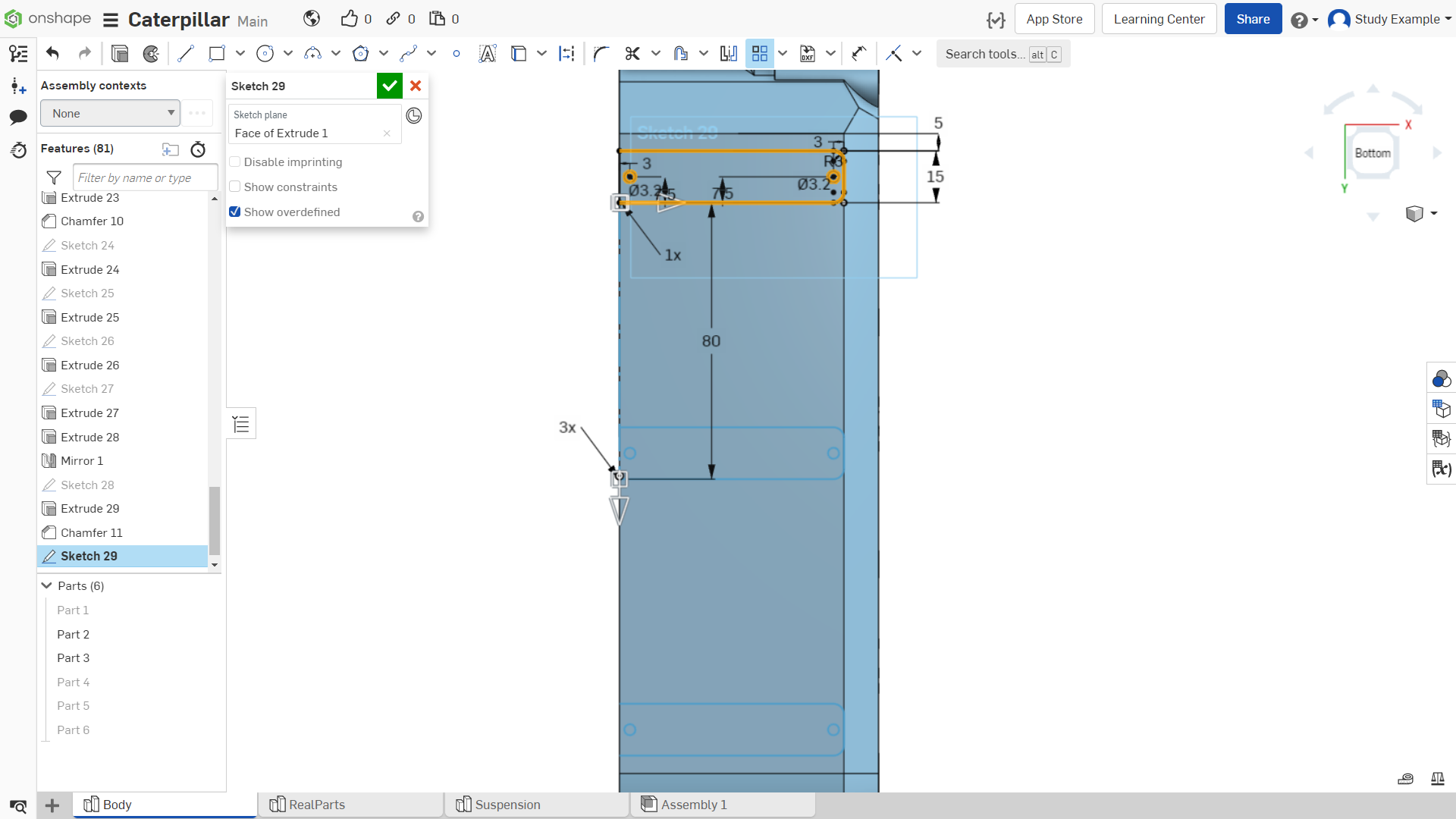The width and height of the screenshot is (1456, 819).
Task: Select the Center point circle tool
Action: (265, 54)
